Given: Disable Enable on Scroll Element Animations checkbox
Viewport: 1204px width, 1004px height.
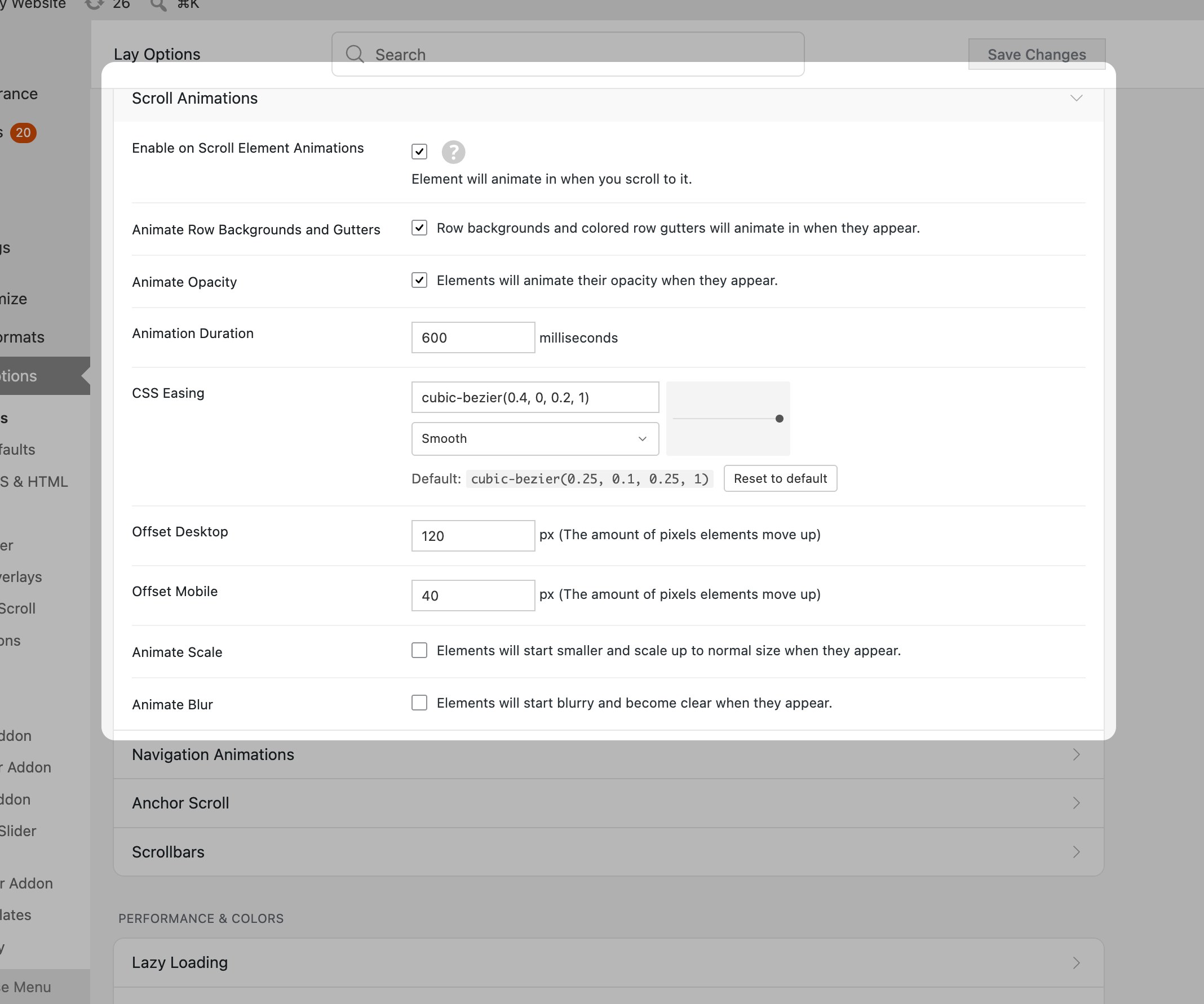Looking at the screenshot, I should pos(419,152).
